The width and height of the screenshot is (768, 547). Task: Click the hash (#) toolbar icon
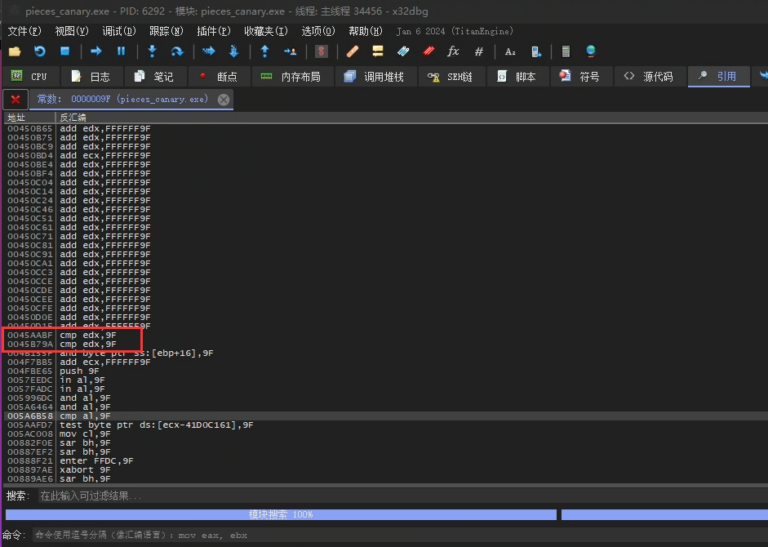click(479, 51)
